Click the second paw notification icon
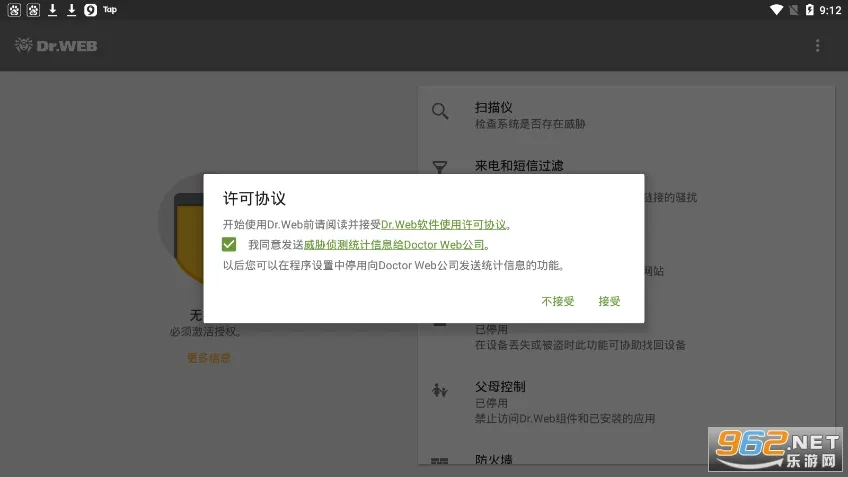848x477 pixels. pyautogui.click(x=33, y=10)
